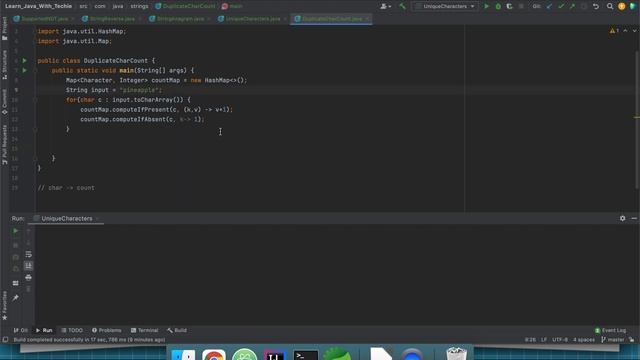Click the run gutter arrow beside class DuplicateCharCount

24,60
